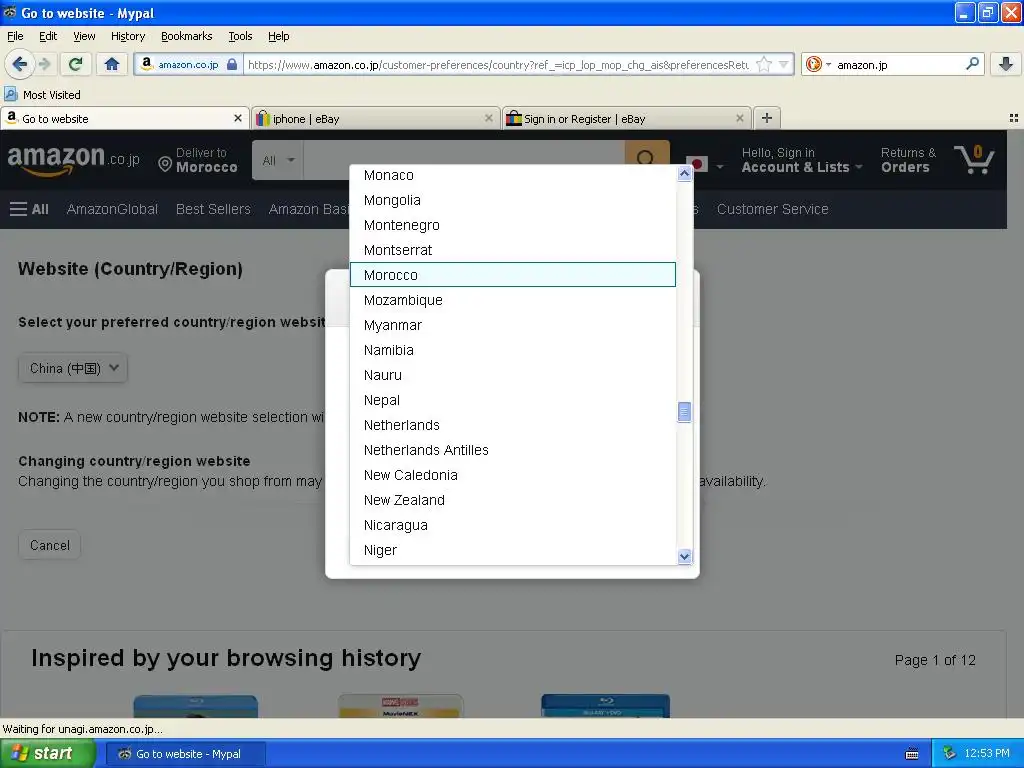This screenshot has height=768, width=1024.
Task: Open the Best Sellers link
Action: point(213,209)
